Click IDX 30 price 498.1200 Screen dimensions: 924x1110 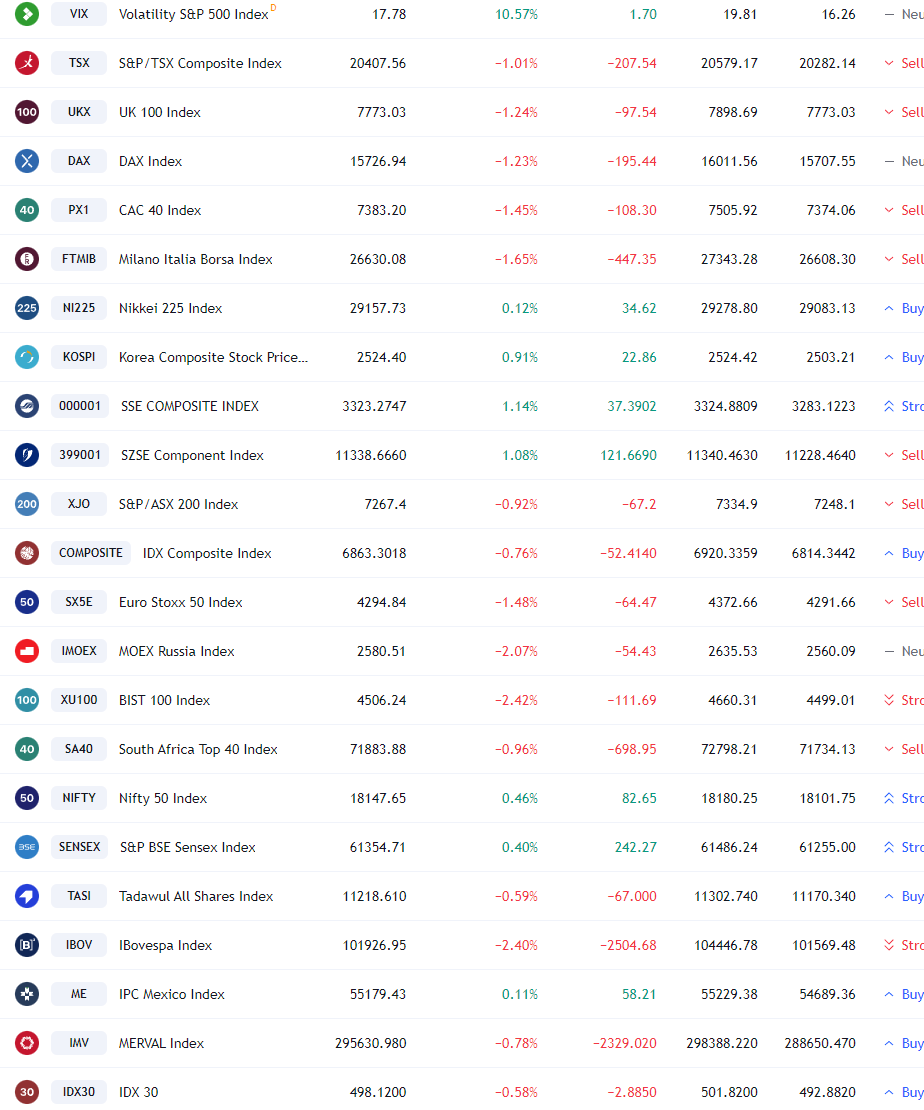(377, 1092)
